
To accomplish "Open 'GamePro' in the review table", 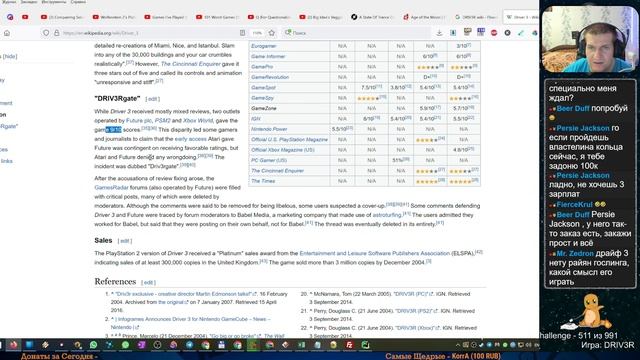I will pyautogui.click(x=262, y=67).
